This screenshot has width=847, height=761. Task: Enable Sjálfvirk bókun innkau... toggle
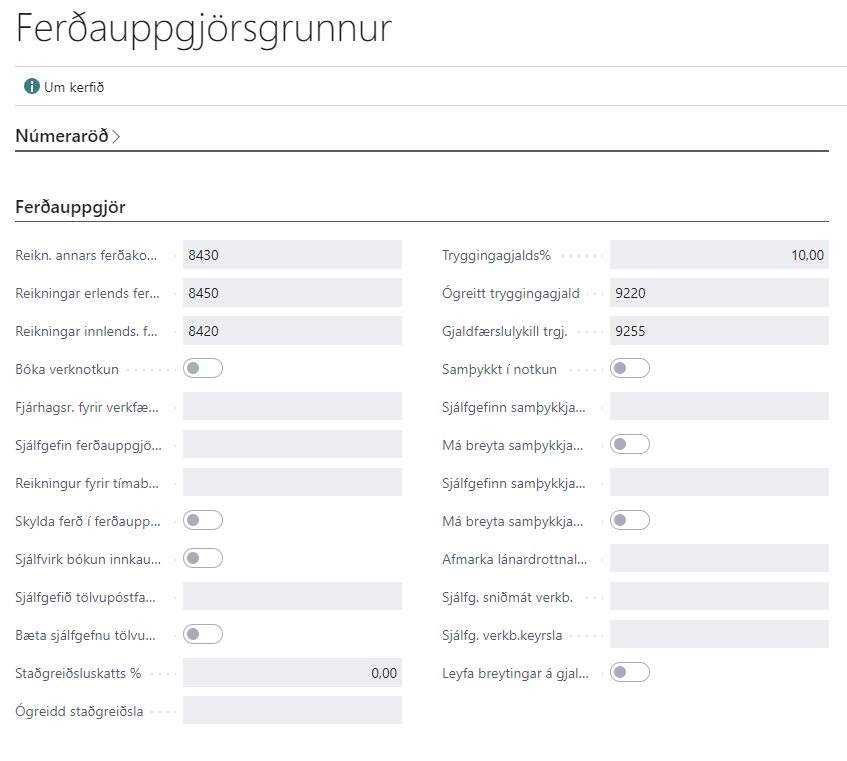pos(202,558)
